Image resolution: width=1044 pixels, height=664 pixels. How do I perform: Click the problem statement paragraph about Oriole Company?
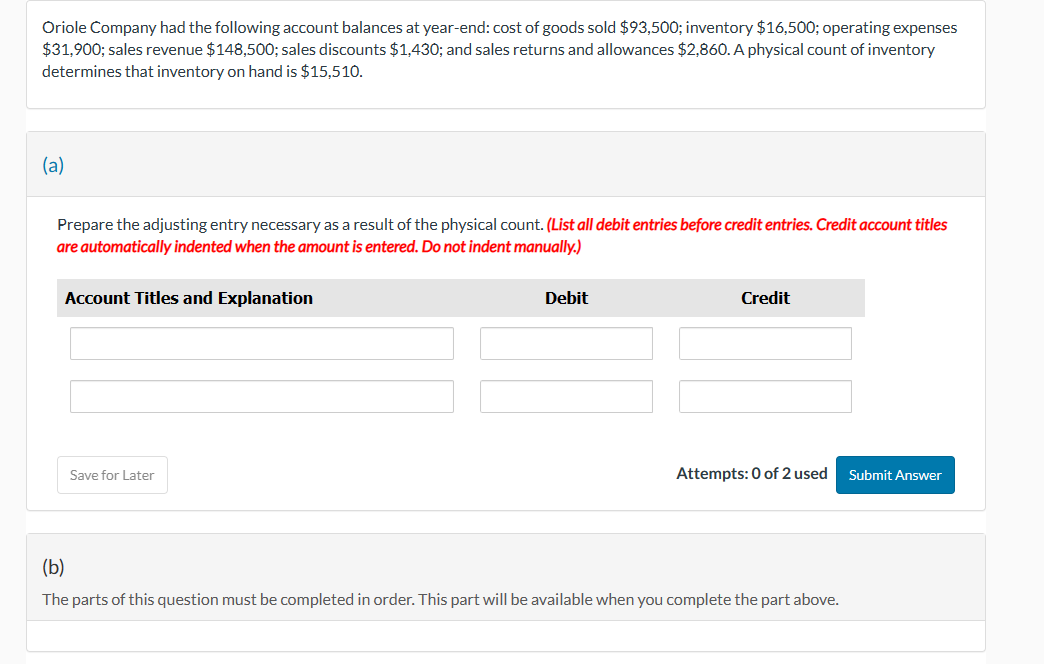[500, 48]
